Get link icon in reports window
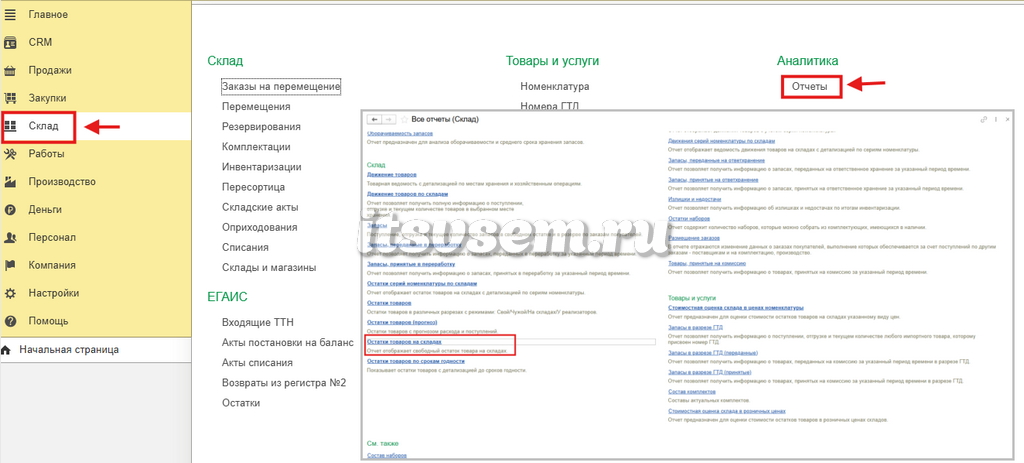 point(984,120)
